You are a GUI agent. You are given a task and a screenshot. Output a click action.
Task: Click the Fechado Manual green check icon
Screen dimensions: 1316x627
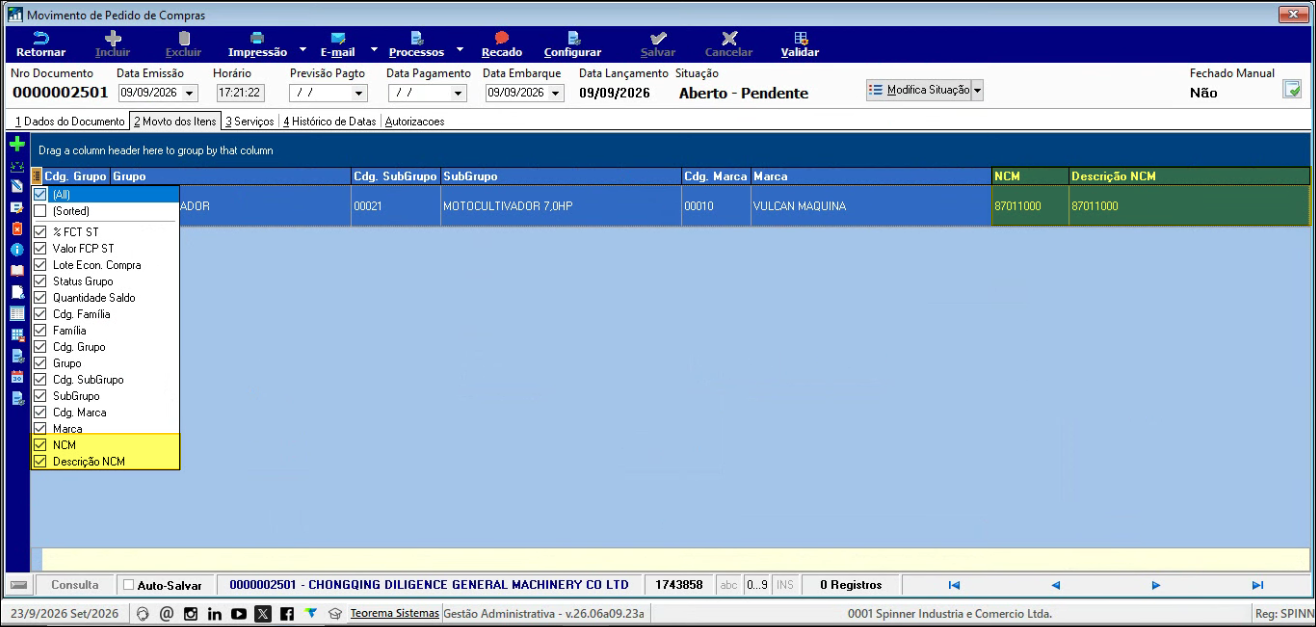[1292, 90]
